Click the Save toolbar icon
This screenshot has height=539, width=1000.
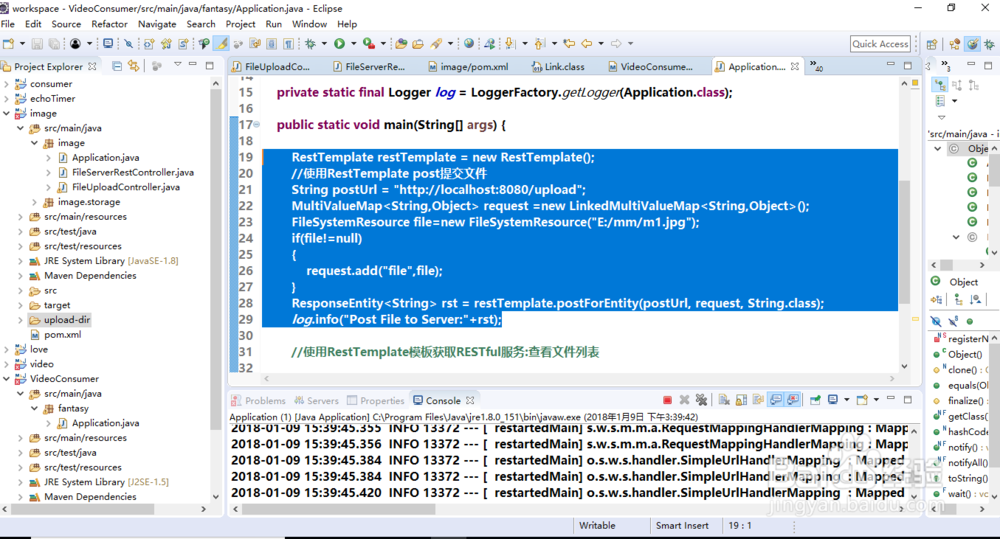click(38, 43)
